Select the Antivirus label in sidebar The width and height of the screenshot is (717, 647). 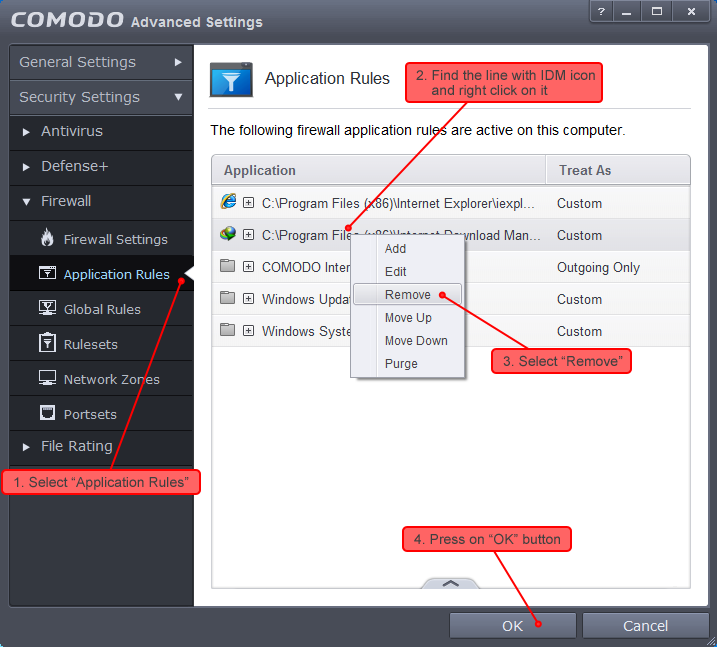tap(72, 131)
